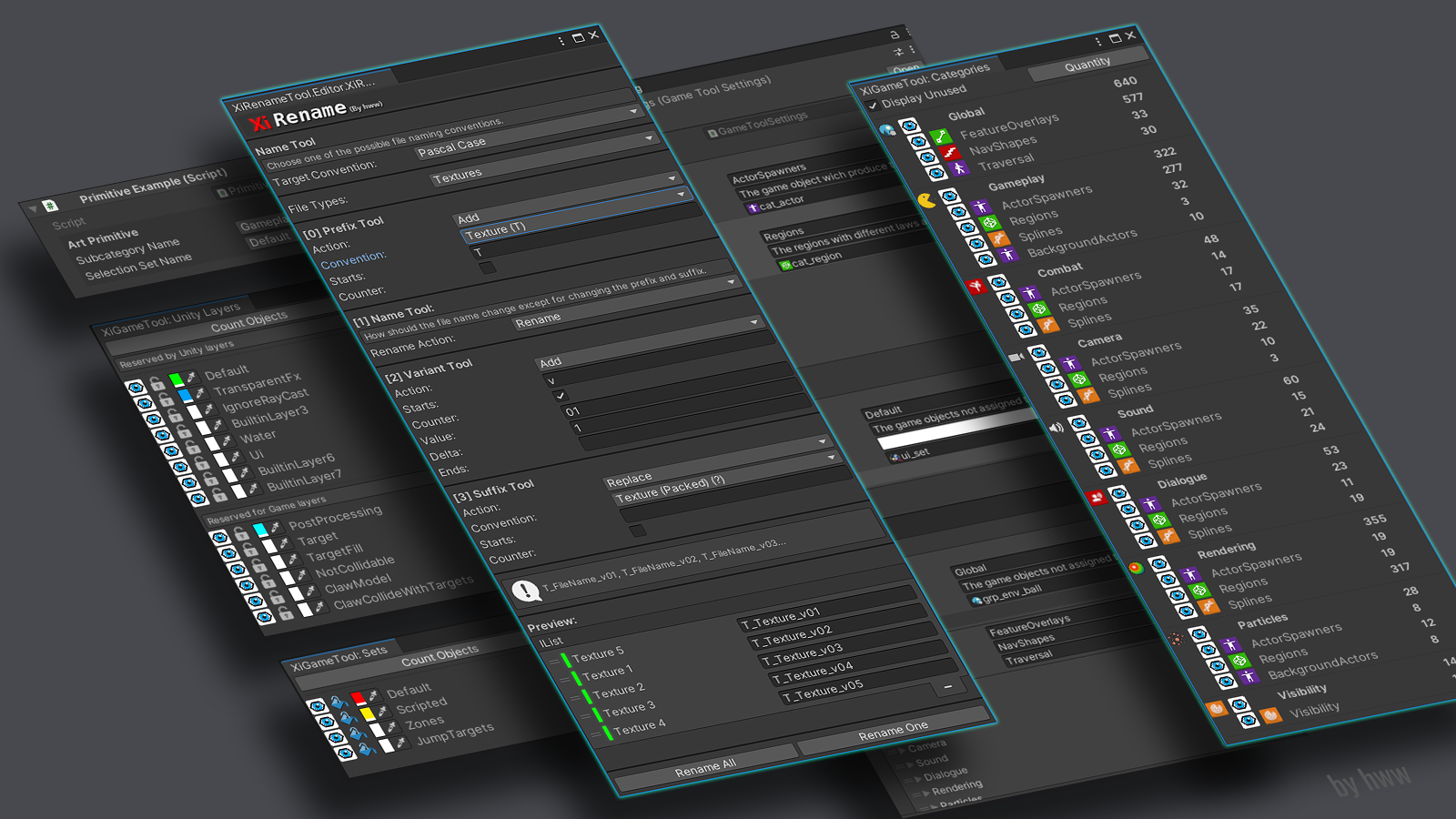Click the Sound group speaker icon
1456x819 pixels.
pyautogui.click(x=1057, y=427)
